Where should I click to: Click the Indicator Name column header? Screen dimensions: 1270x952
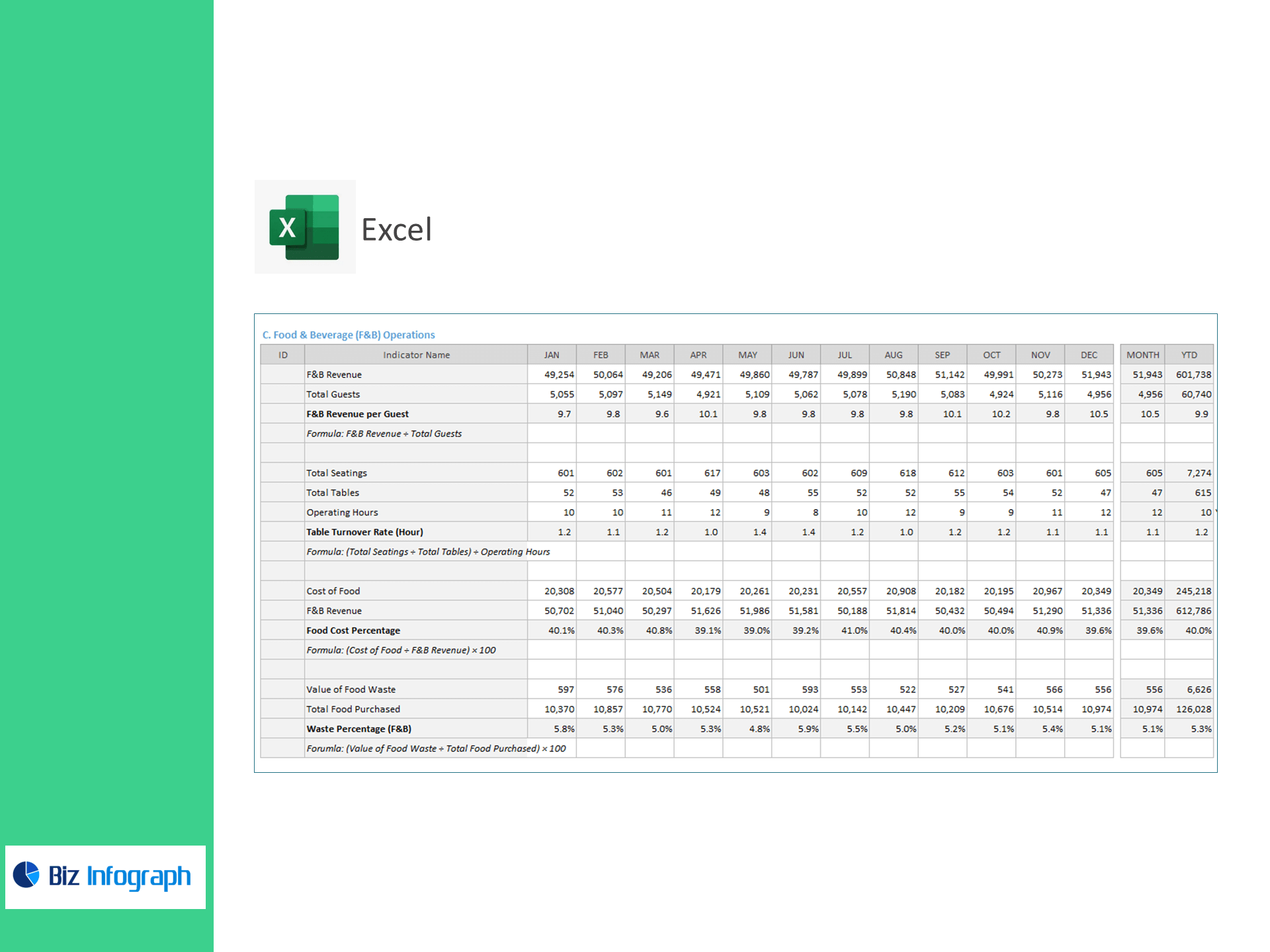pyautogui.click(x=416, y=355)
